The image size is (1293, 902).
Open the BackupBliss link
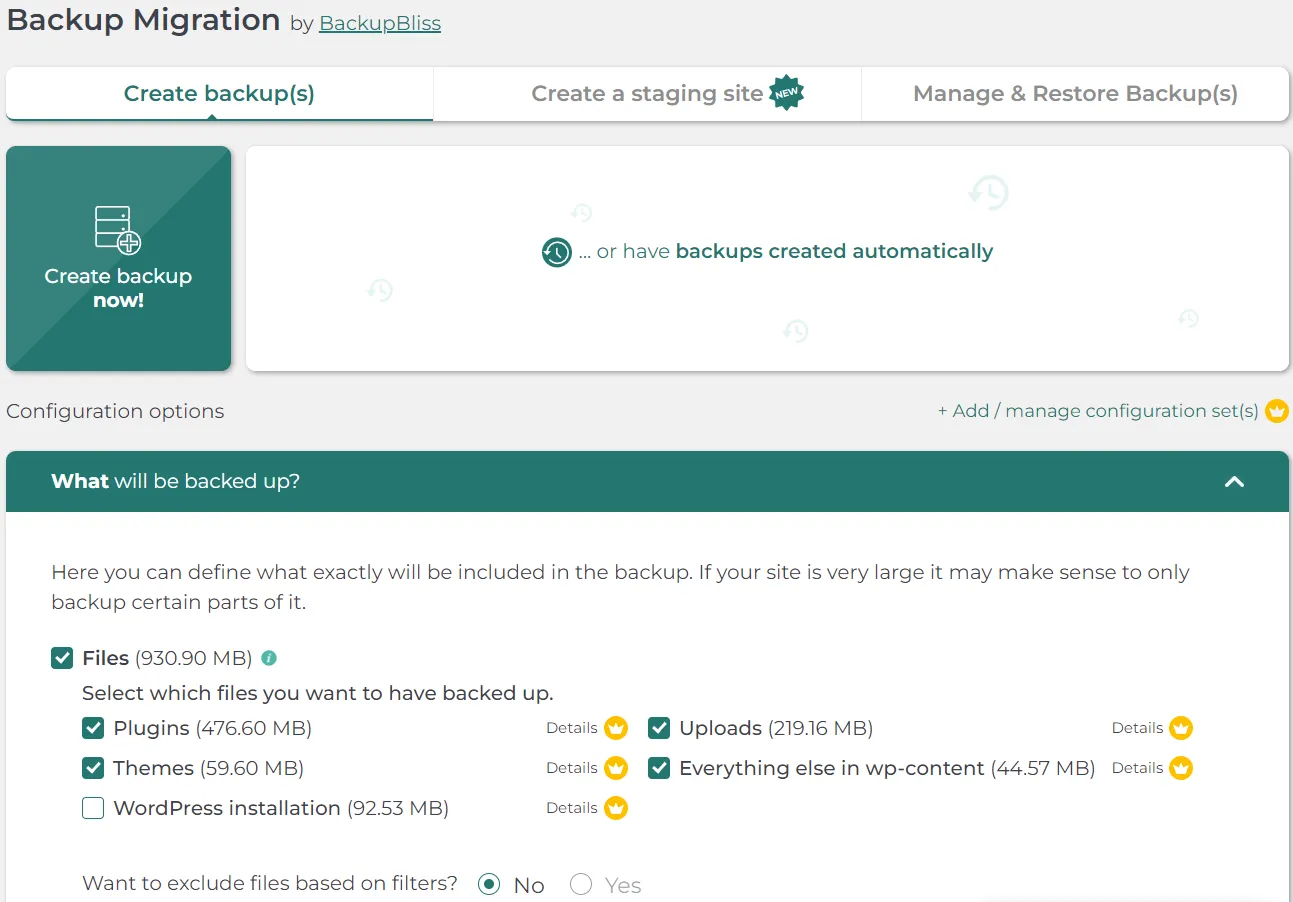click(x=380, y=23)
